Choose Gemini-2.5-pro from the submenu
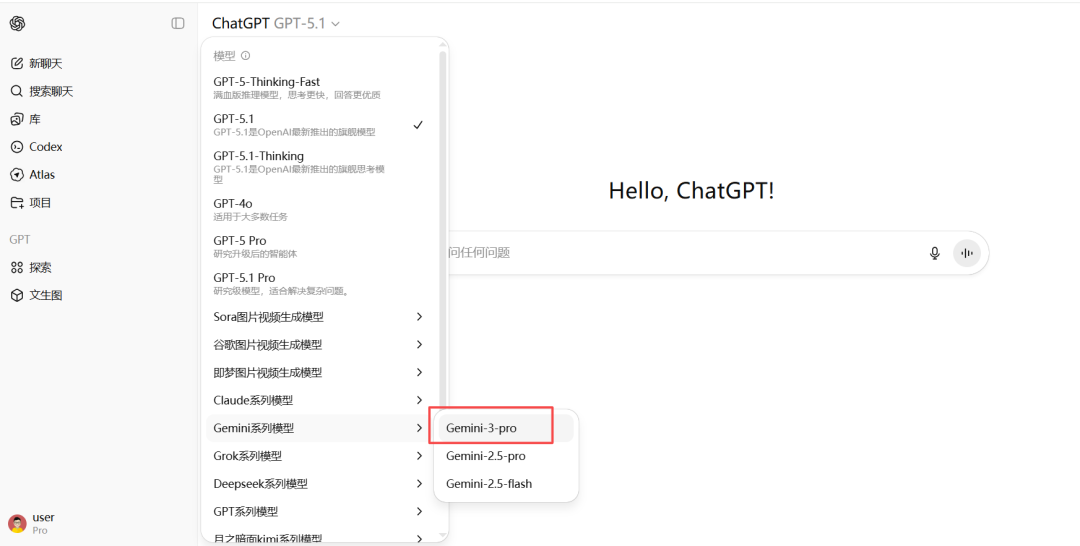 [506, 456]
